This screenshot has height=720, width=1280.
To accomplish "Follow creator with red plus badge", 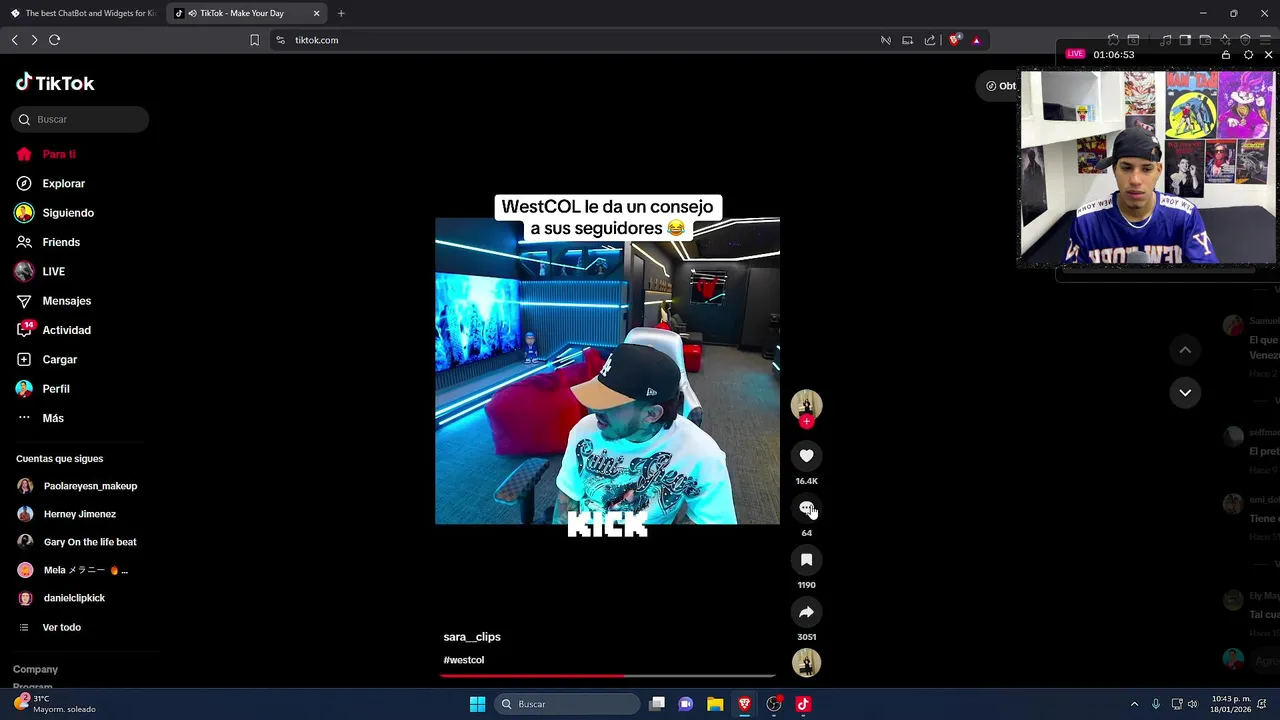I will [x=806, y=421].
